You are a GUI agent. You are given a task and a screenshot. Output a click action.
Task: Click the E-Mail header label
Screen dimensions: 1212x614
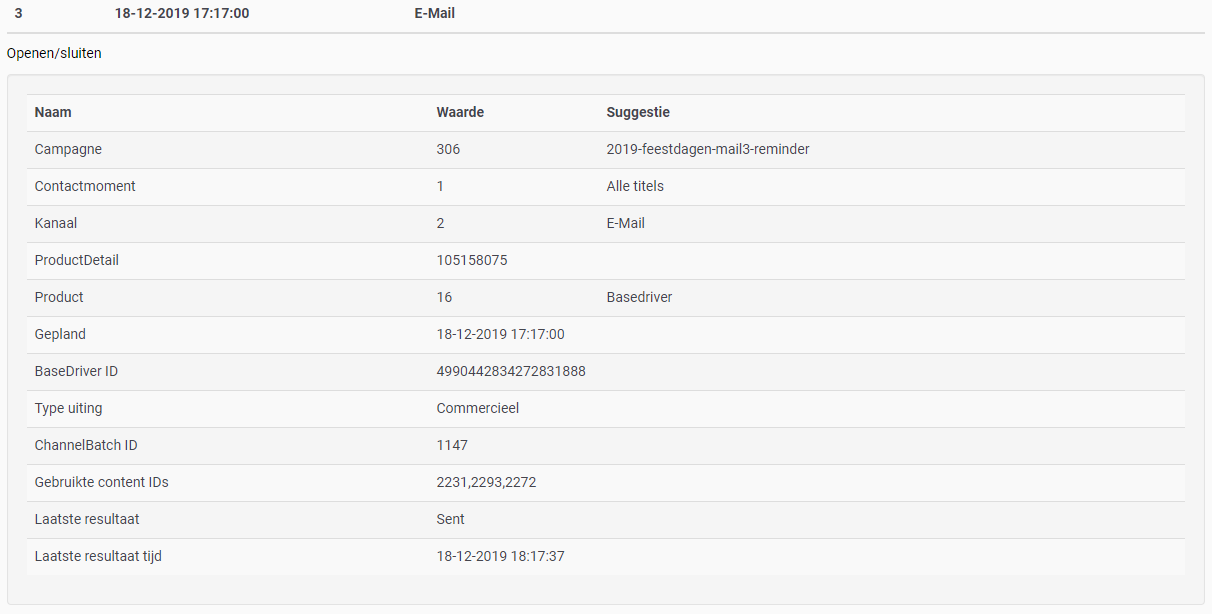click(x=434, y=14)
